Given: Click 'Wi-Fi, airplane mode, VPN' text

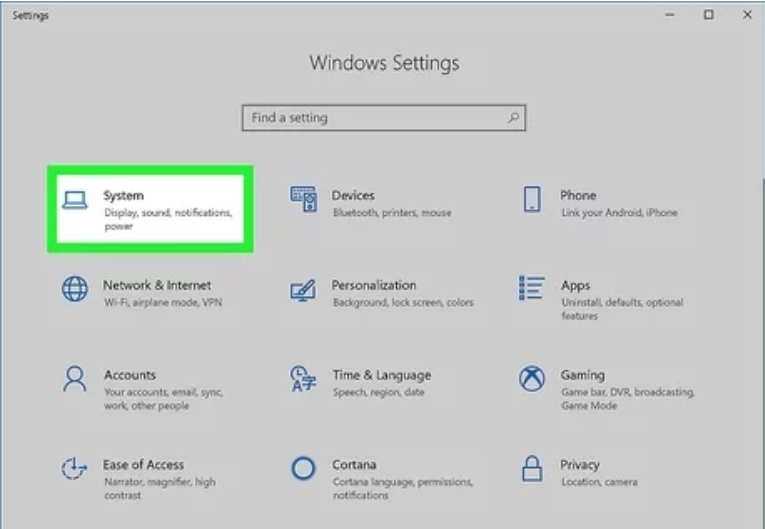Looking at the screenshot, I should 163,303.
